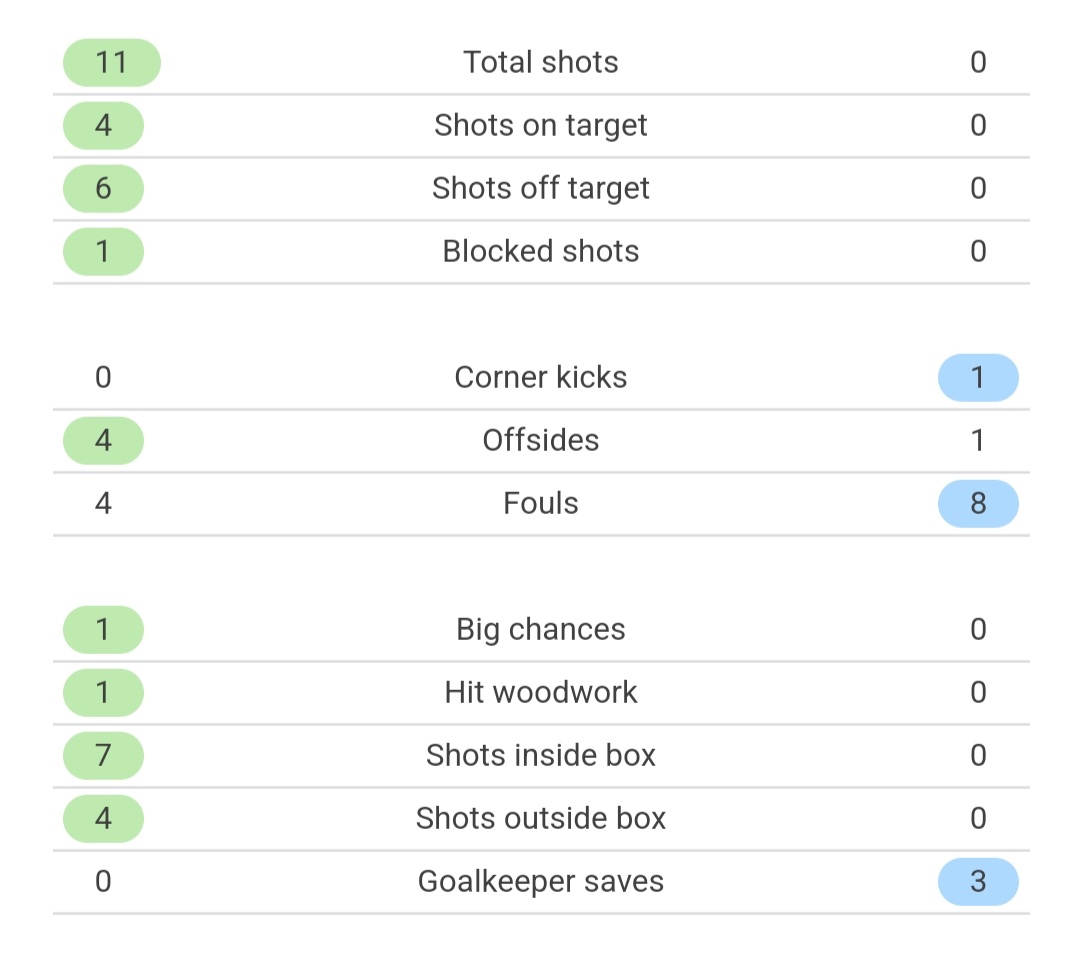Click the Corner kicks label
The height and width of the screenshot is (973, 1080).
point(541,377)
